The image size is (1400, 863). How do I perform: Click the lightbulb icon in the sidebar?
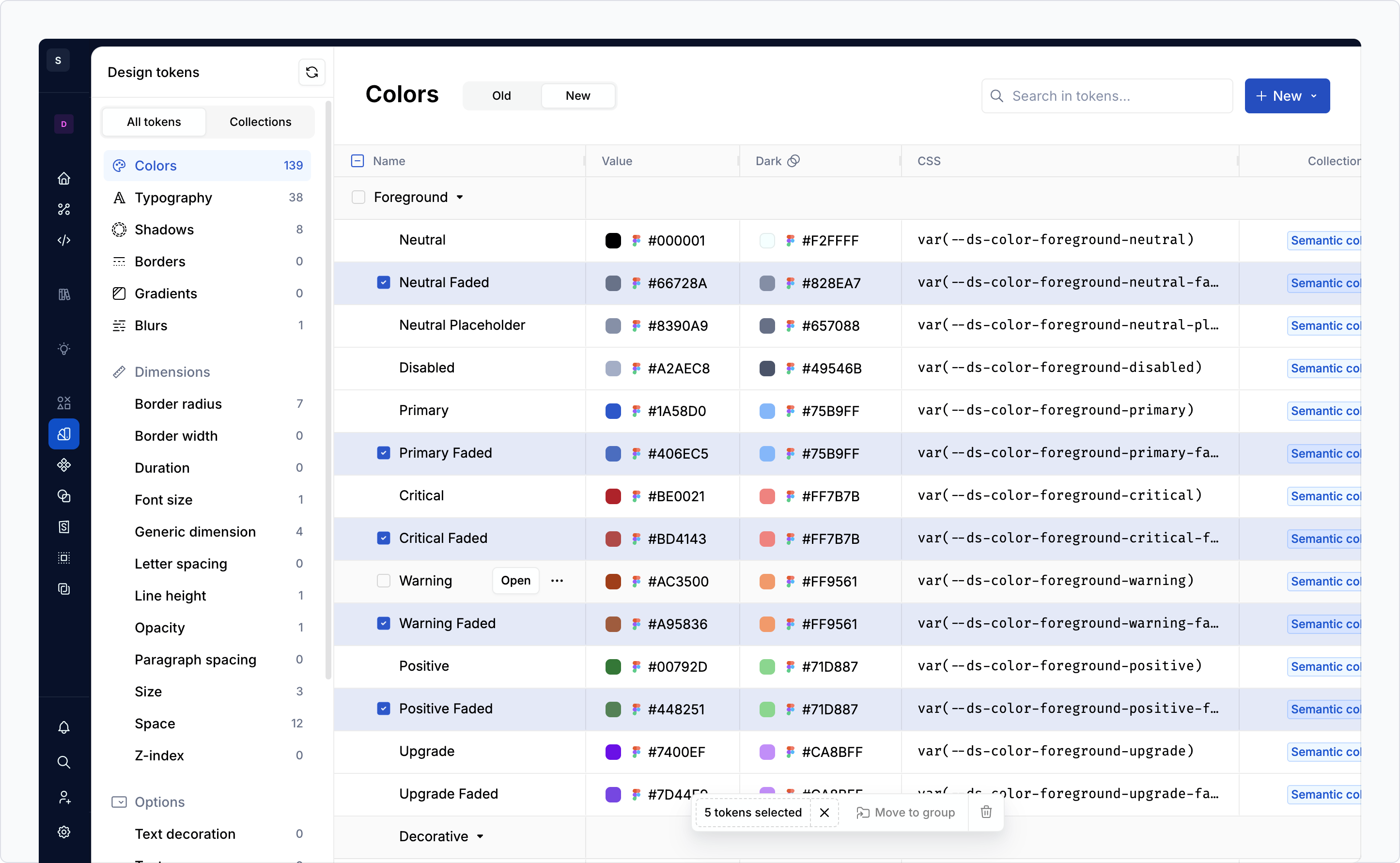click(64, 348)
